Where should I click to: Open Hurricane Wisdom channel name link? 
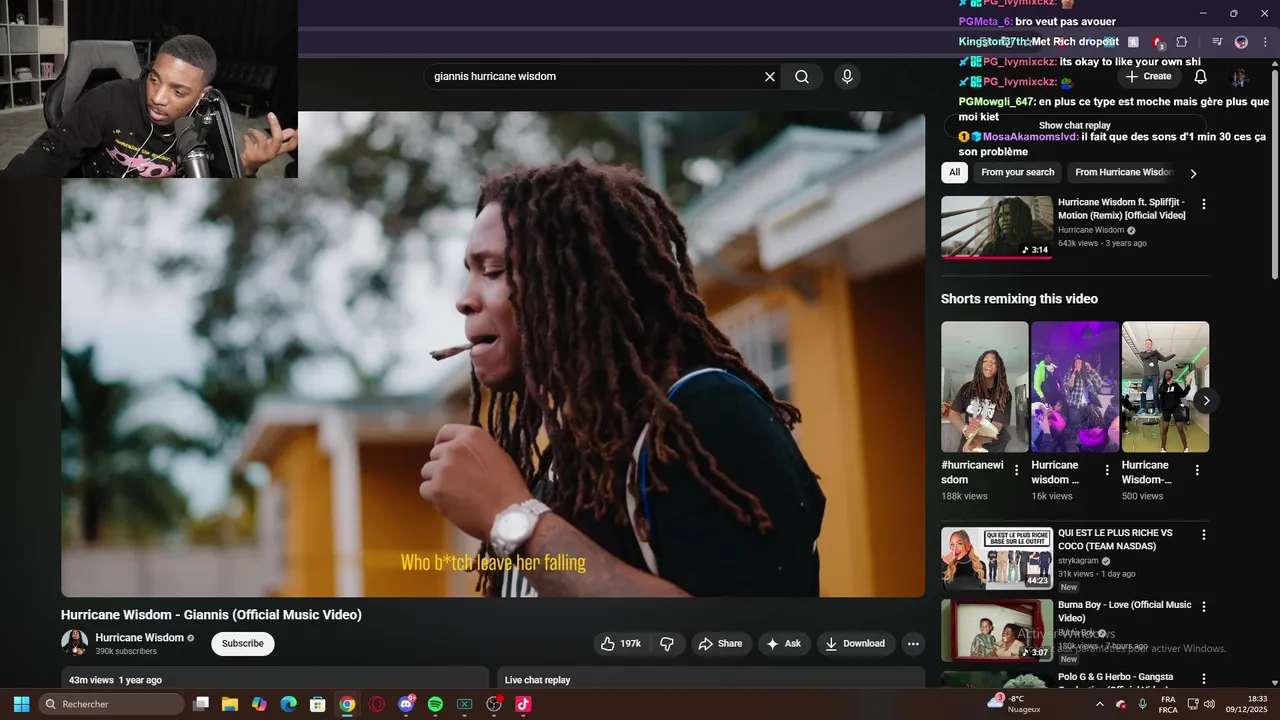click(139, 638)
